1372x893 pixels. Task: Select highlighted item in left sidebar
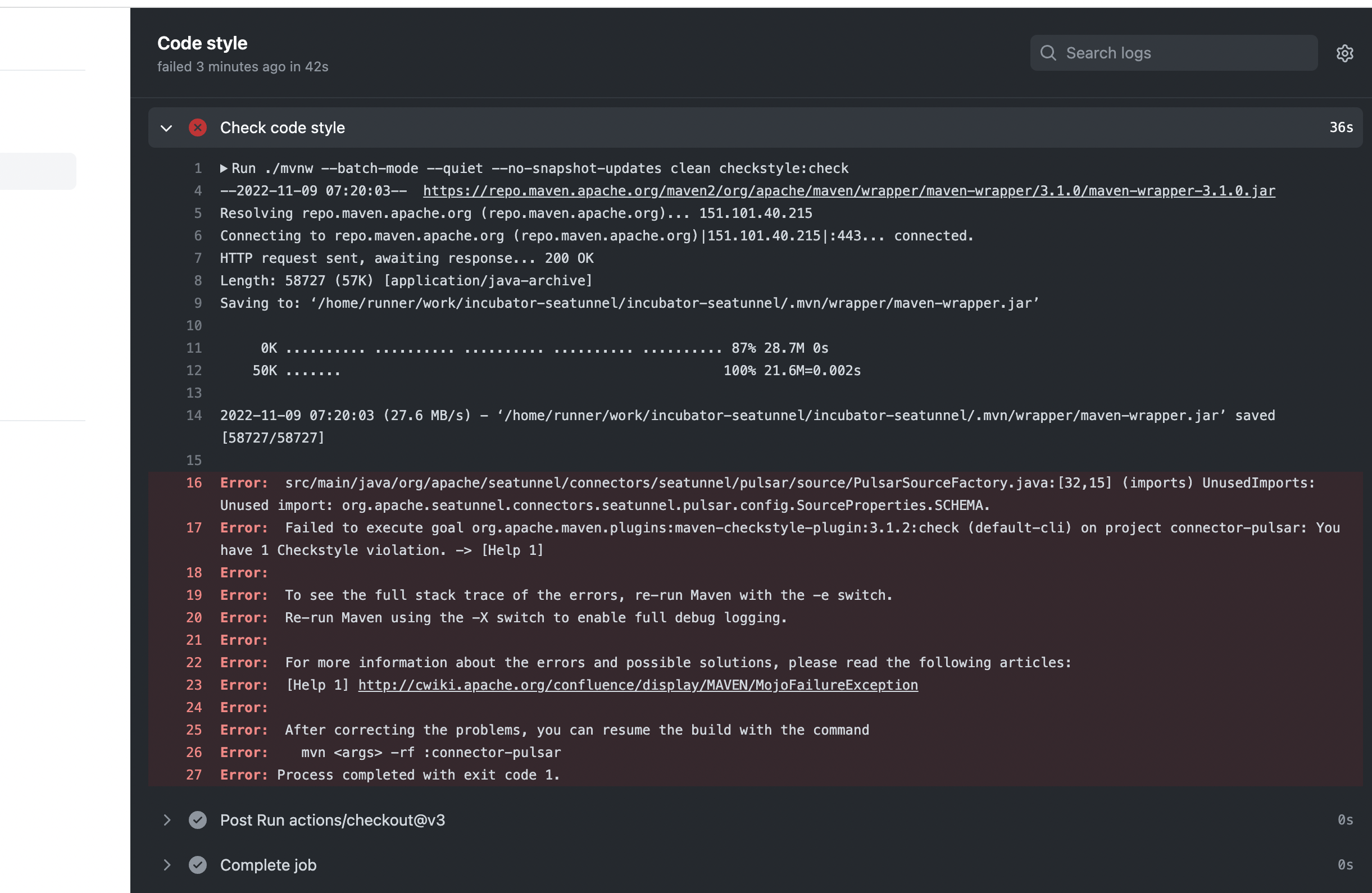pos(38,171)
